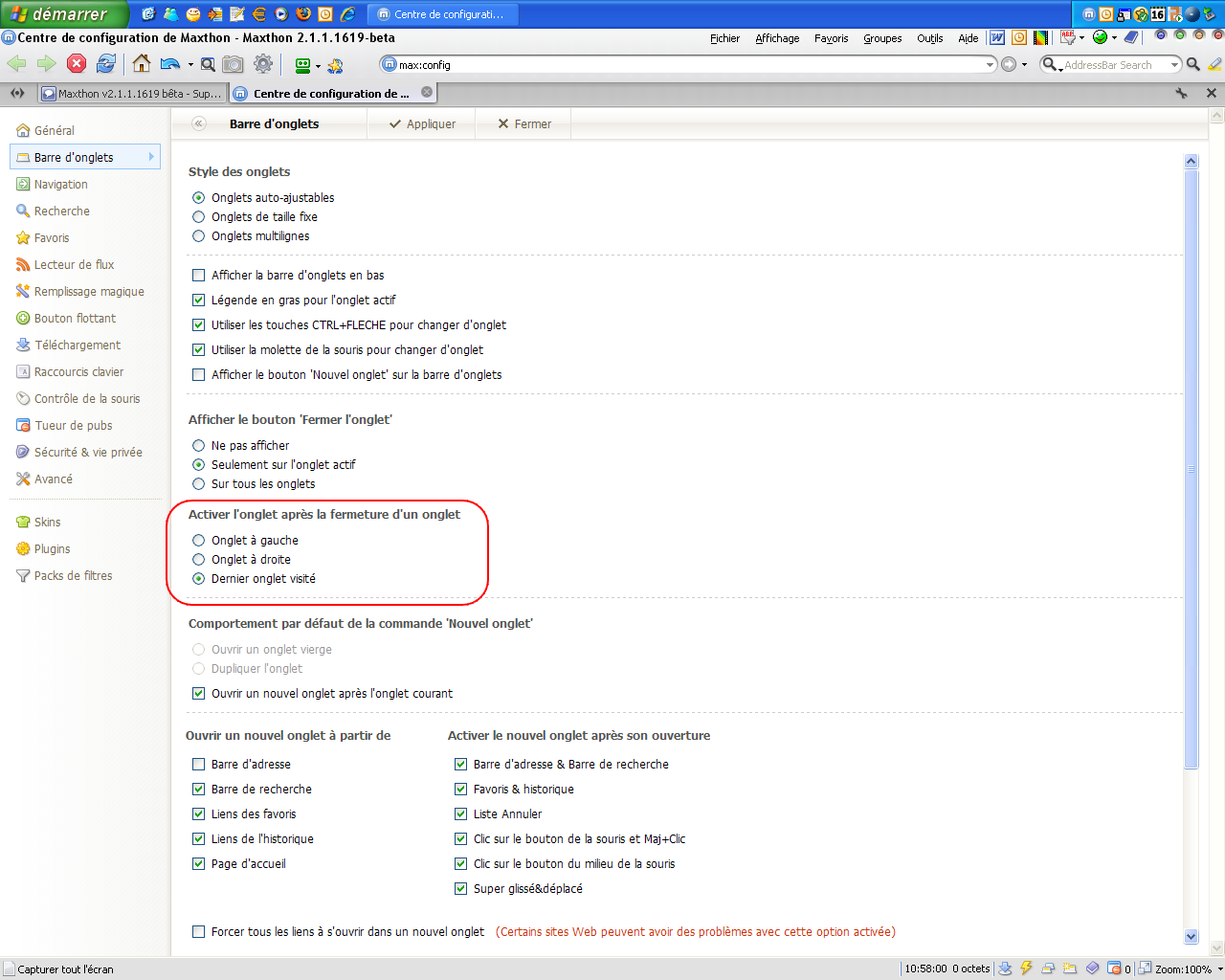Image resolution: width=1225 pixels, height=980 pixels.
Task: Uncheck 'Légende en gras pour l'onglet actif'
Action: 199,301
